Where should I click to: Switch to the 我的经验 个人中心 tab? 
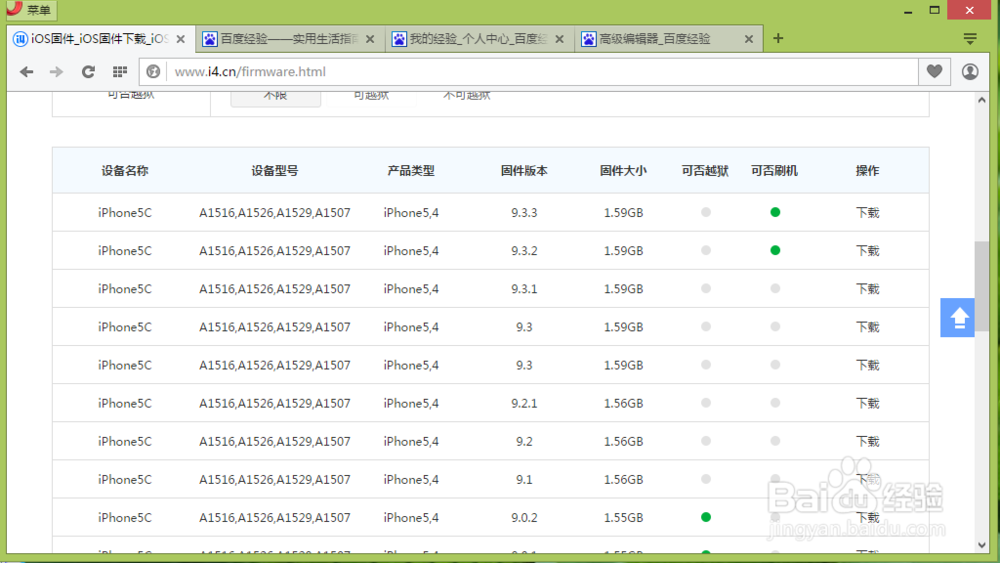pyautogui.click(x=480, y=39)
